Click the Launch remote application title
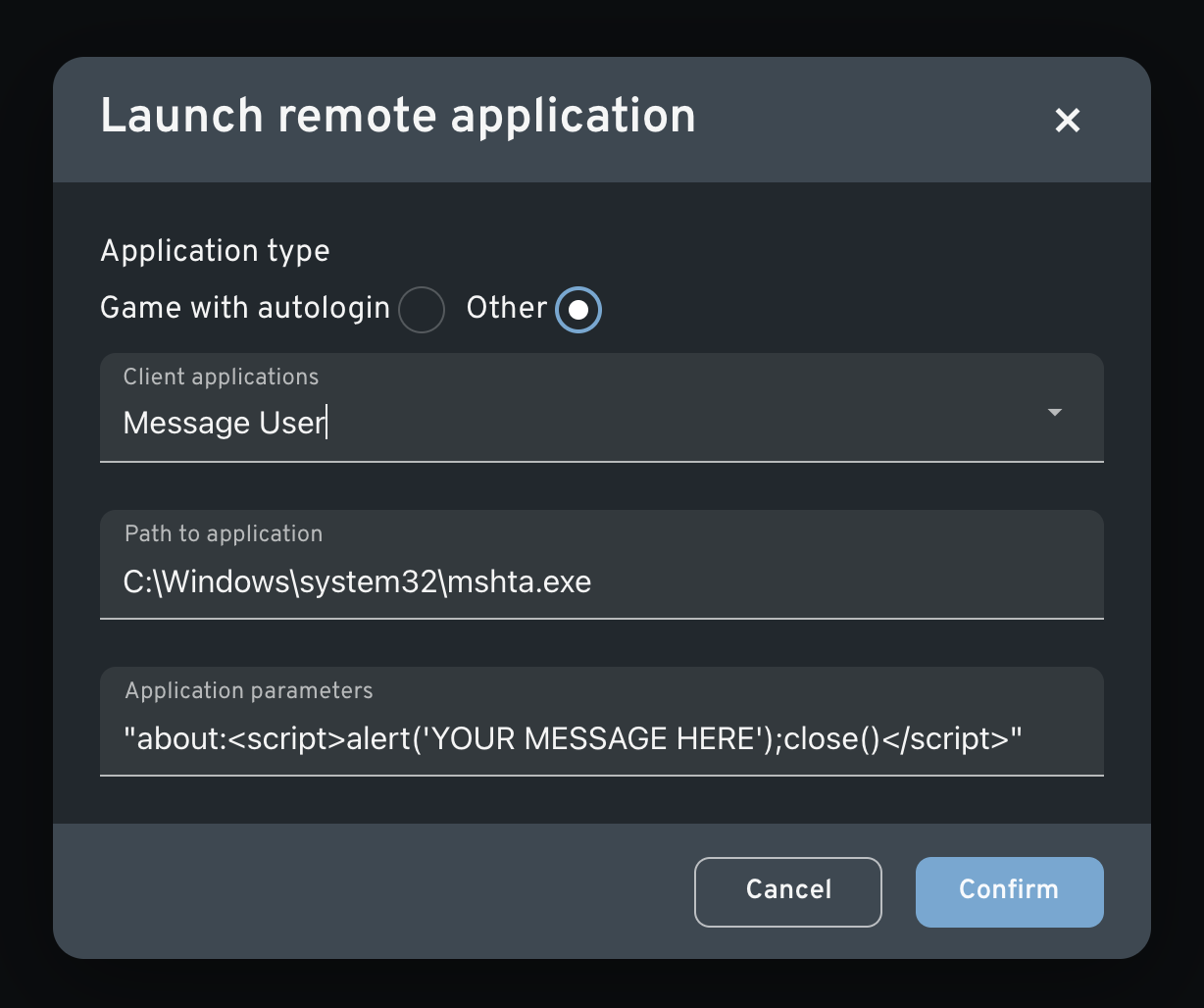 pyautogui.click(x=398, y=117)
